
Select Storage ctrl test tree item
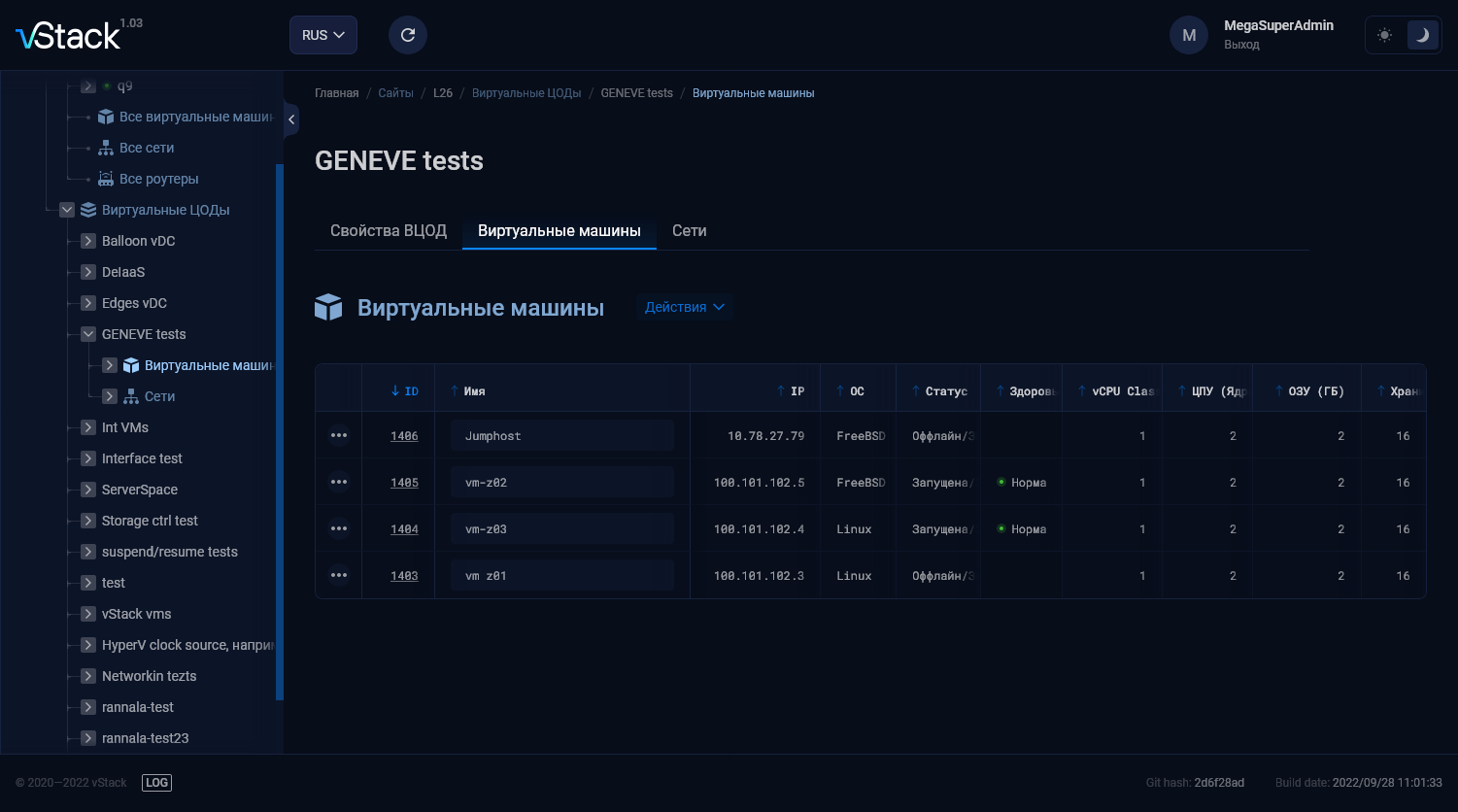pos(150,521)
